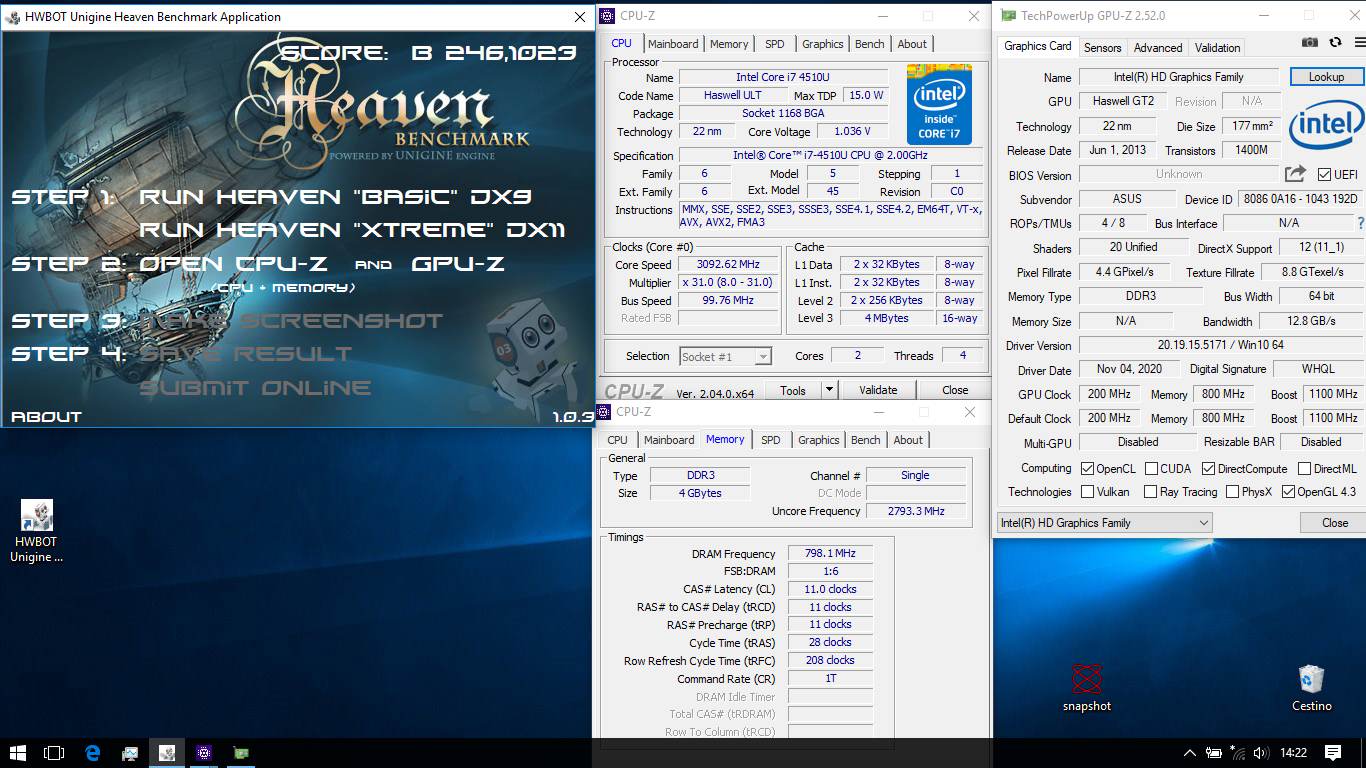This screenshot has height=768, width=1366.
Task: Click the BIOS export share icon in GPU-Z
Action: [1296, 174]
